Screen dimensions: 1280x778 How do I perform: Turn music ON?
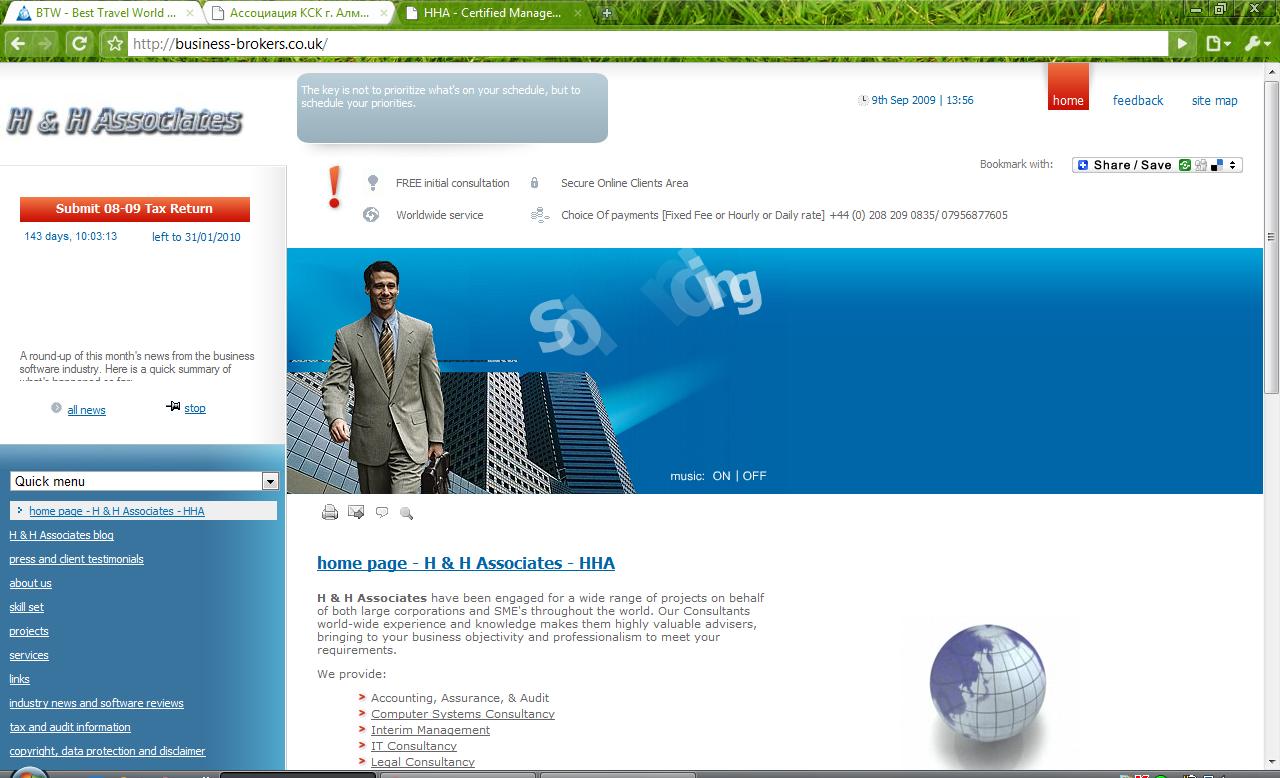(x=721, y=475)
